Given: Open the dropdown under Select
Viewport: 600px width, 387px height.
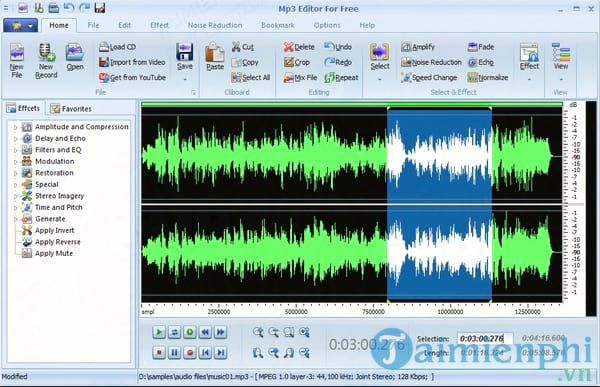Looking at the screenshot, I should [380, 79].
